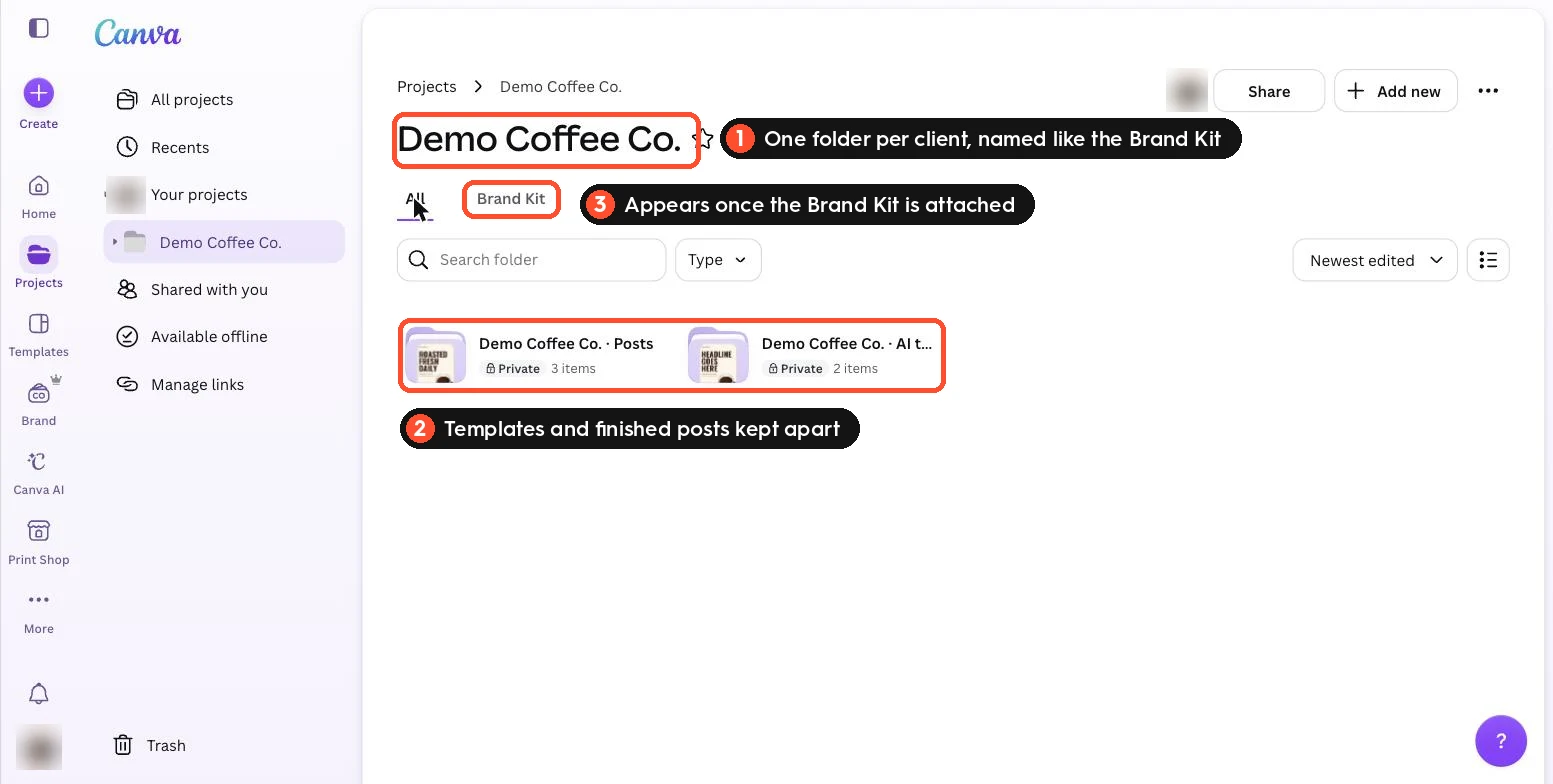The image size is (1553, 784).
Task: Click the Search folder field
Action: (532, 260)
